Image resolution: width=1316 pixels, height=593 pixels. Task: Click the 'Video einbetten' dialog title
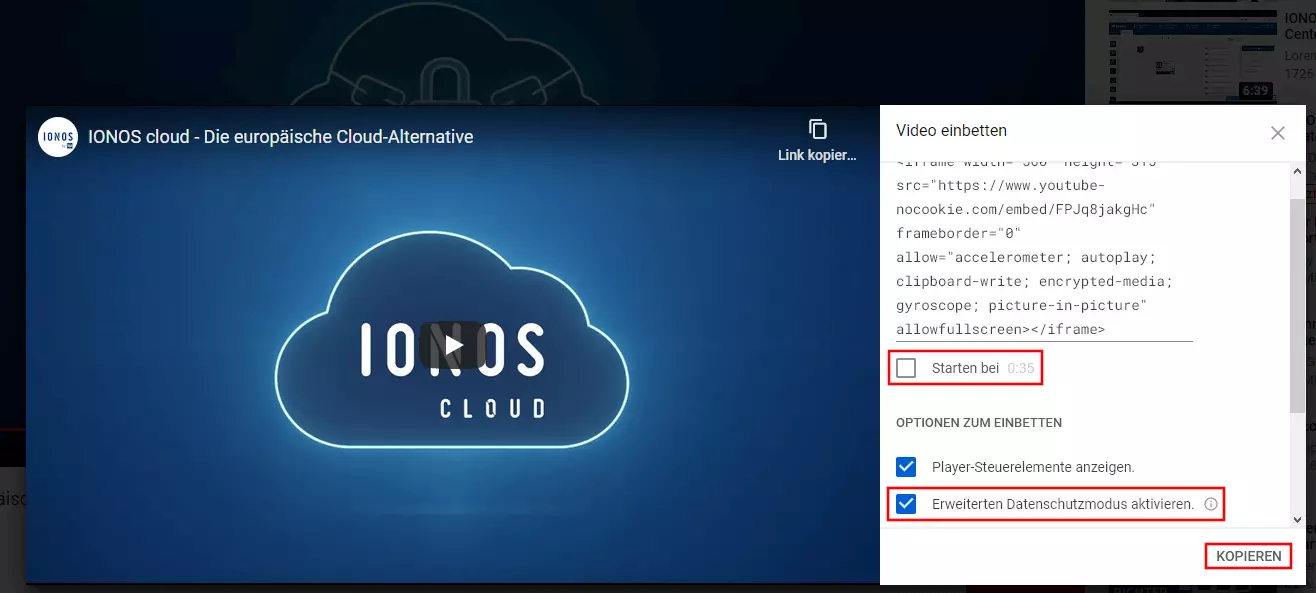(951, 131)
